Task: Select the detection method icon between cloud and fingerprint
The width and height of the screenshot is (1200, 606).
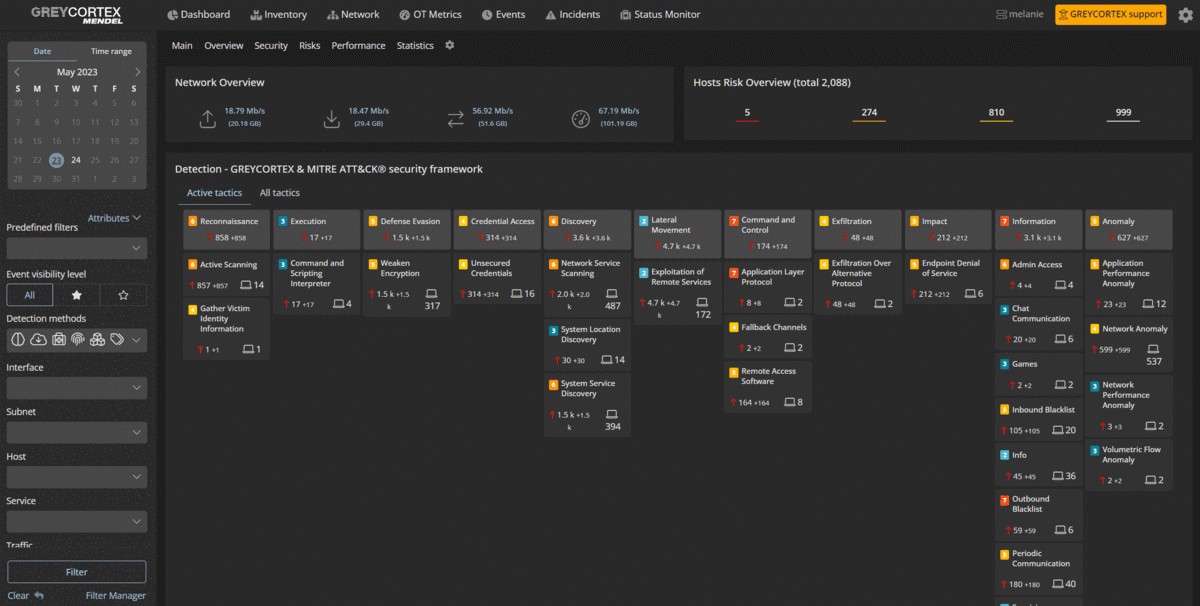Action: pos(58,340)
